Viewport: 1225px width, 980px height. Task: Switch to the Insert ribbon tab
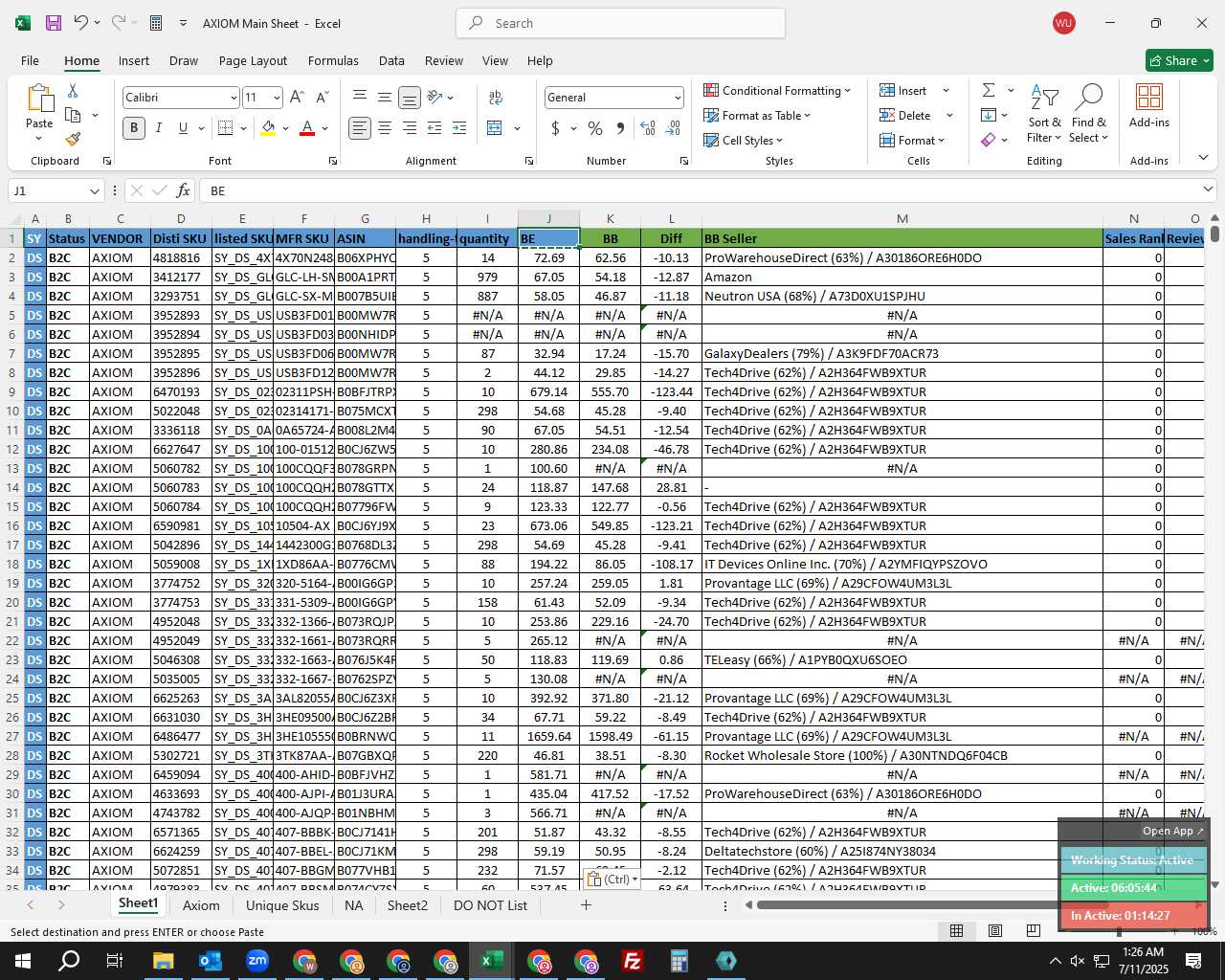point(134,60)
